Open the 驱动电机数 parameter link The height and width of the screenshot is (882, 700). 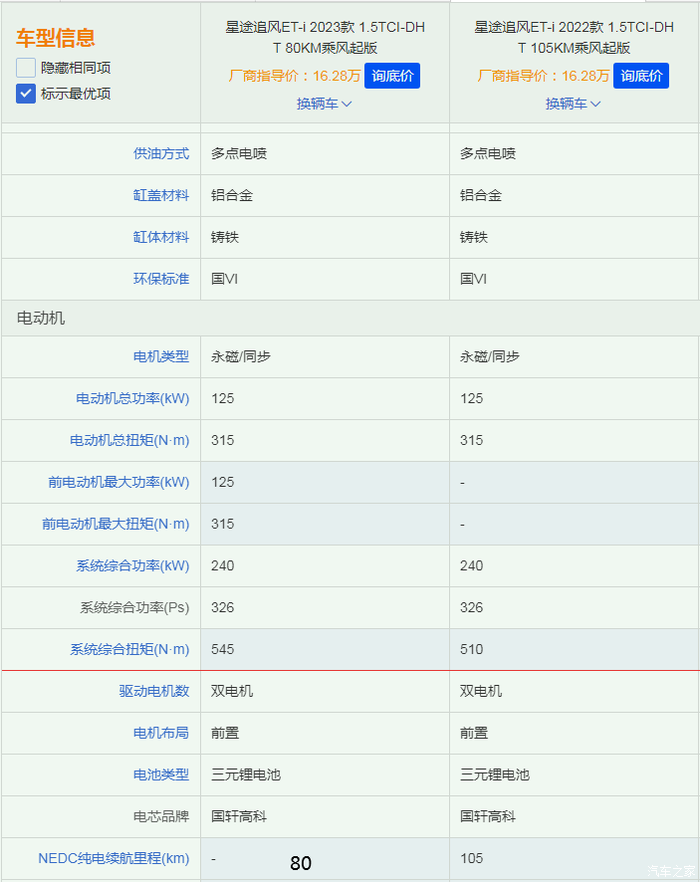(154, 692)
